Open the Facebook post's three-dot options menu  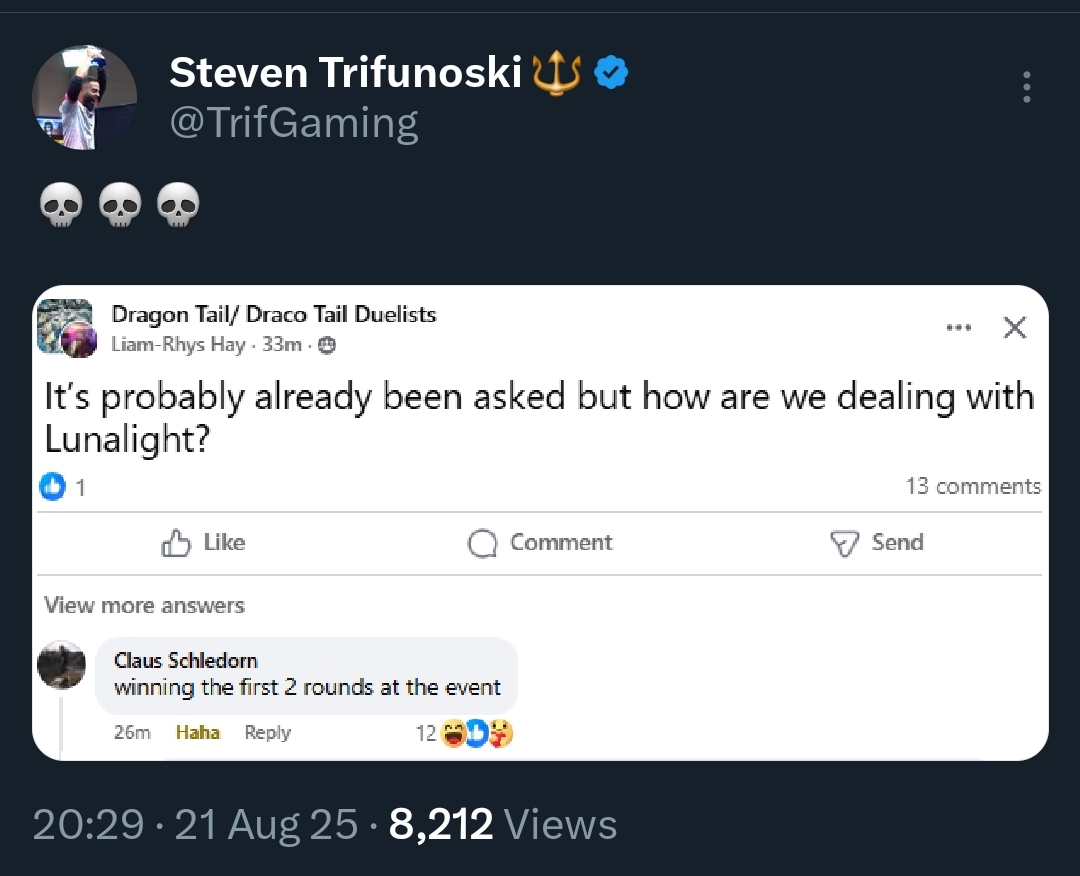(959, 328)
